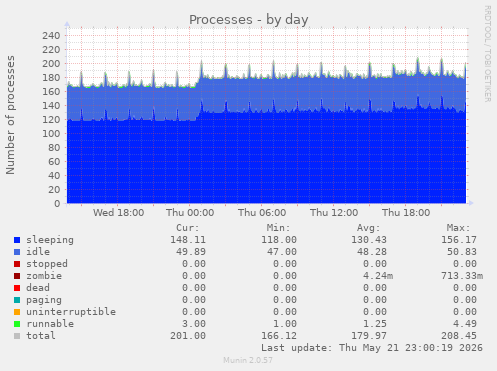Click sleeping average value 130.43
This screenshot has width=497, height=371.
coord(369,240)
